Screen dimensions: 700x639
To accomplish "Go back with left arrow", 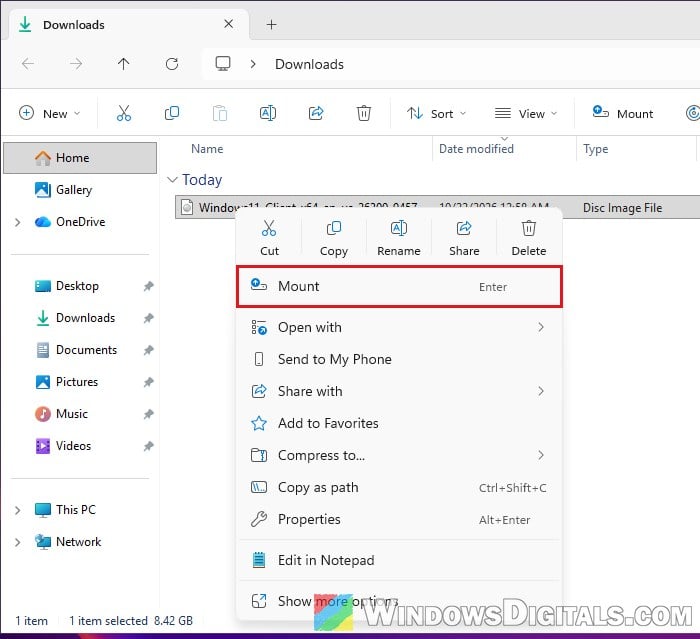I will pyautogui.click(x=28, y=64).
